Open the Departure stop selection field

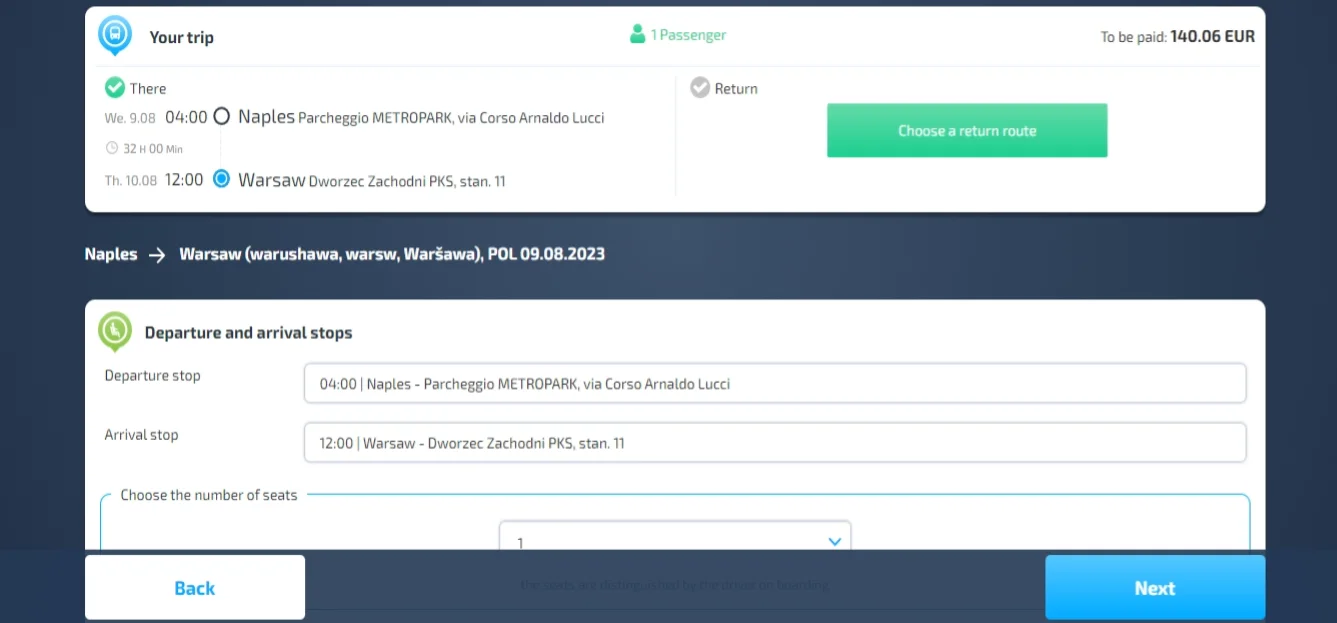pos(774,383)
